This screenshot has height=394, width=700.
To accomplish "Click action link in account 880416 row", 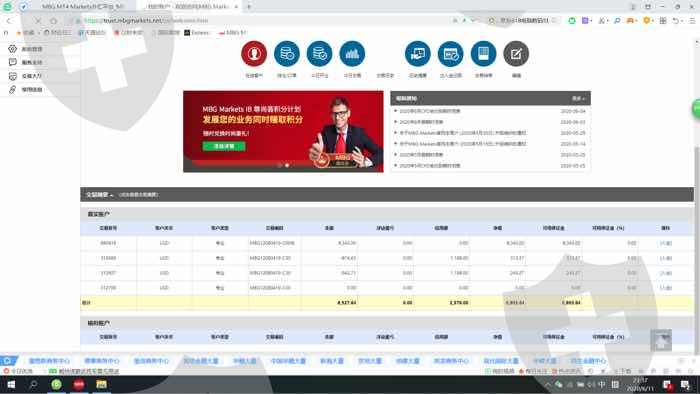I will click(666, 243).
